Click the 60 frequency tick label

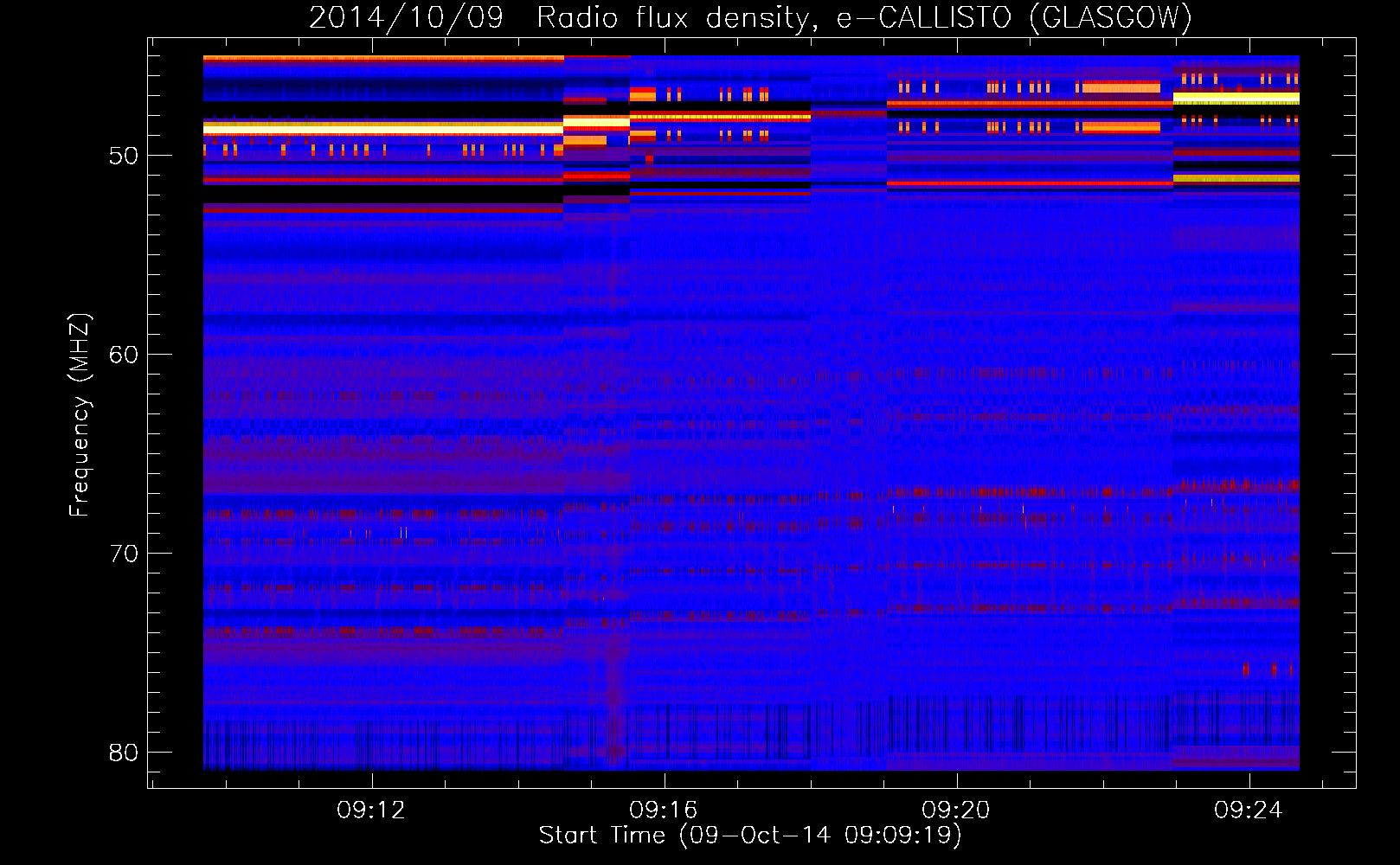point(124,355)
